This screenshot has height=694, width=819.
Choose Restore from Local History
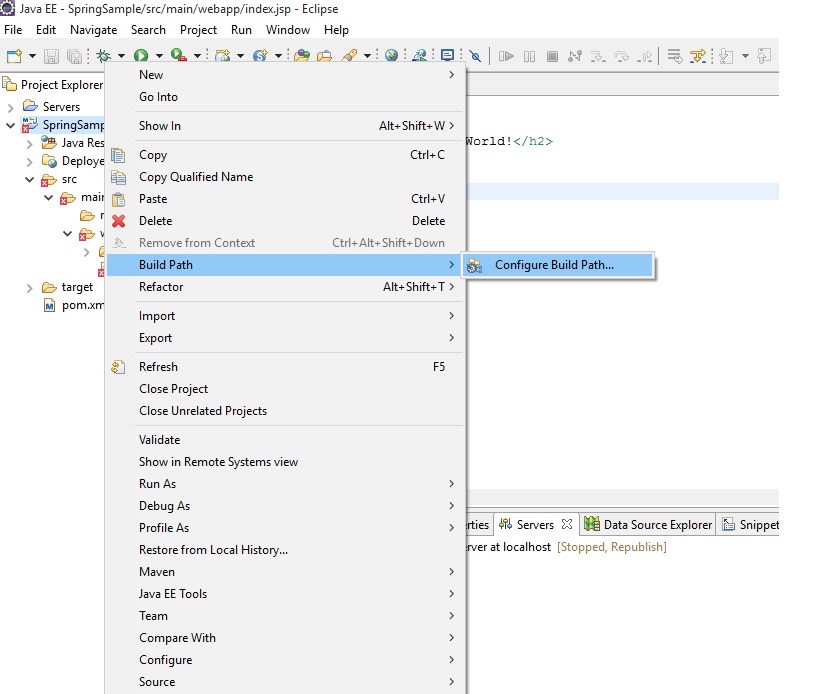point(285,550)
